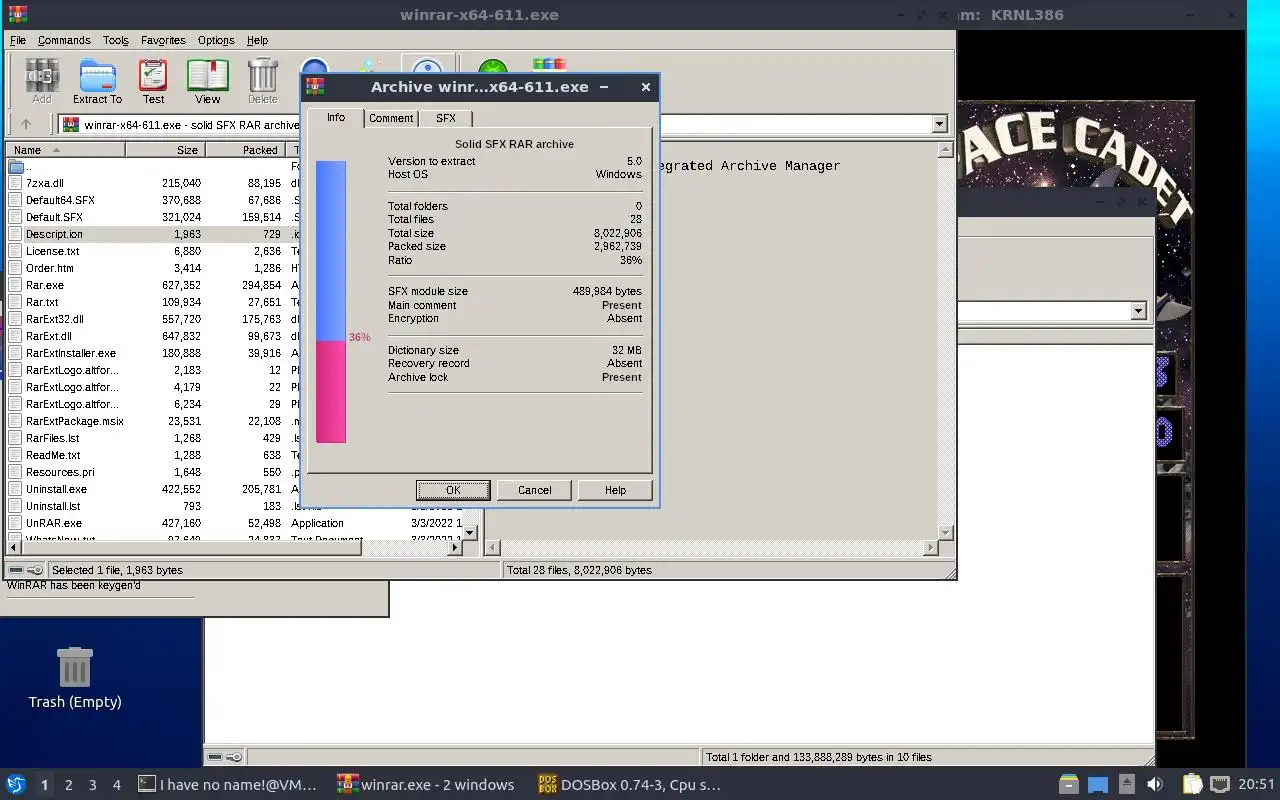This screenshot has width=1280, height=800.
Task: Close the Archive info dialog
Action: pyautogui.click(x=646, y=87)
